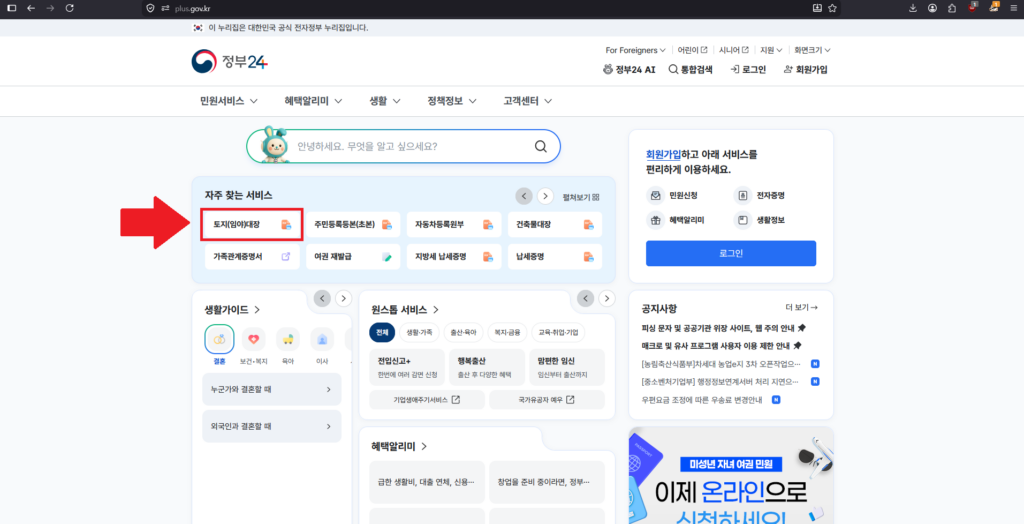Click the search magnifier in search box
This screenshot has width=1024, height=524.
pyautogui.click(x=540, y=146)
